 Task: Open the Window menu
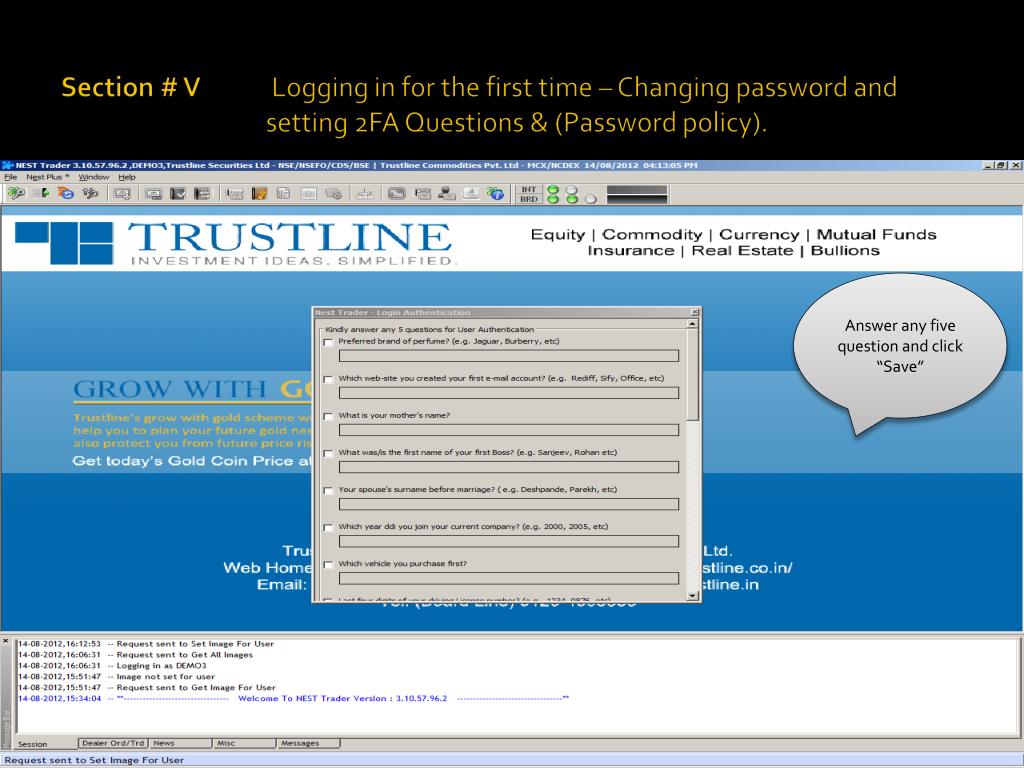(93, 177)
